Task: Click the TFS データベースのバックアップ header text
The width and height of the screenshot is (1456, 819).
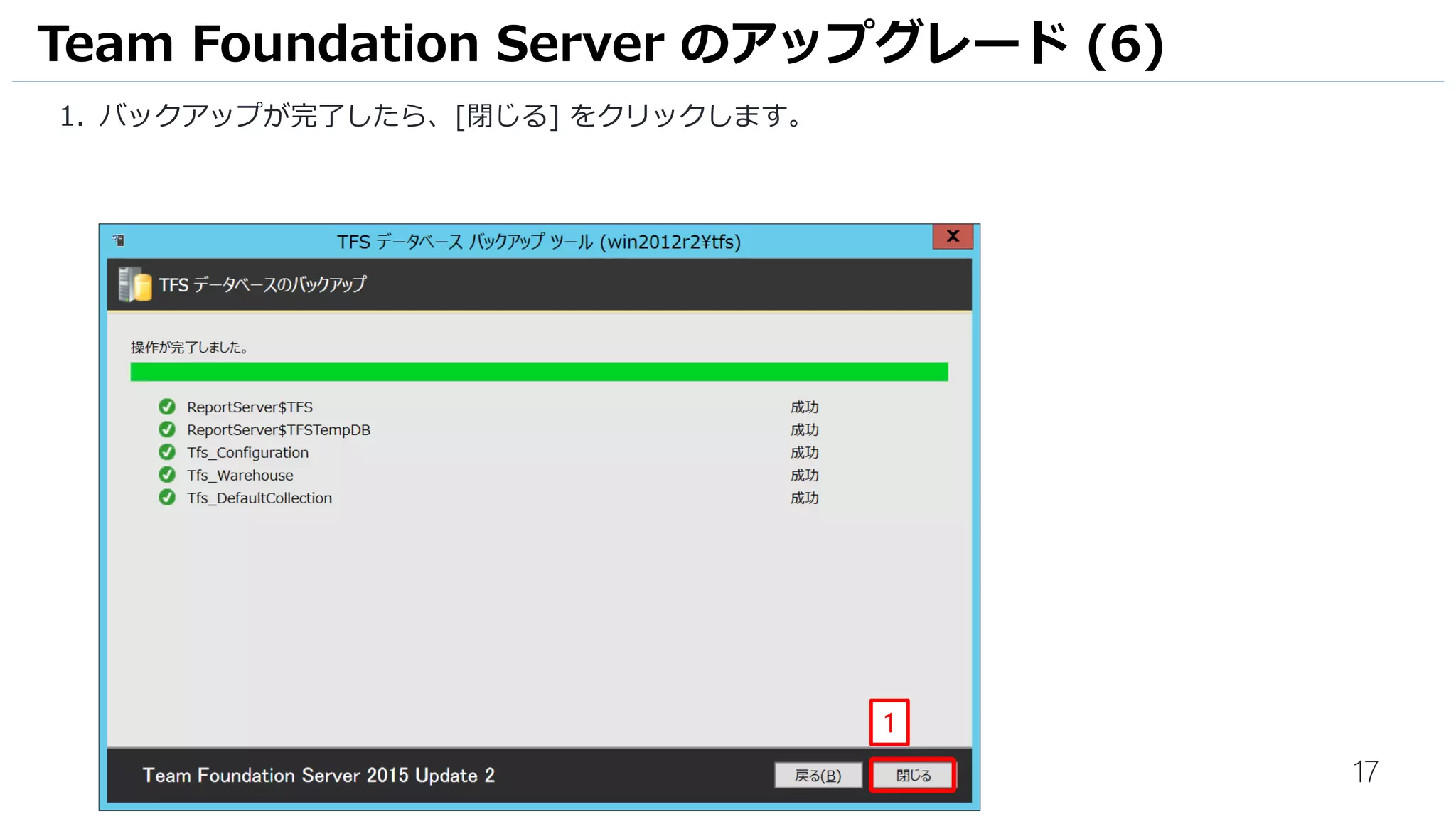Action: (x=262, y=284)
